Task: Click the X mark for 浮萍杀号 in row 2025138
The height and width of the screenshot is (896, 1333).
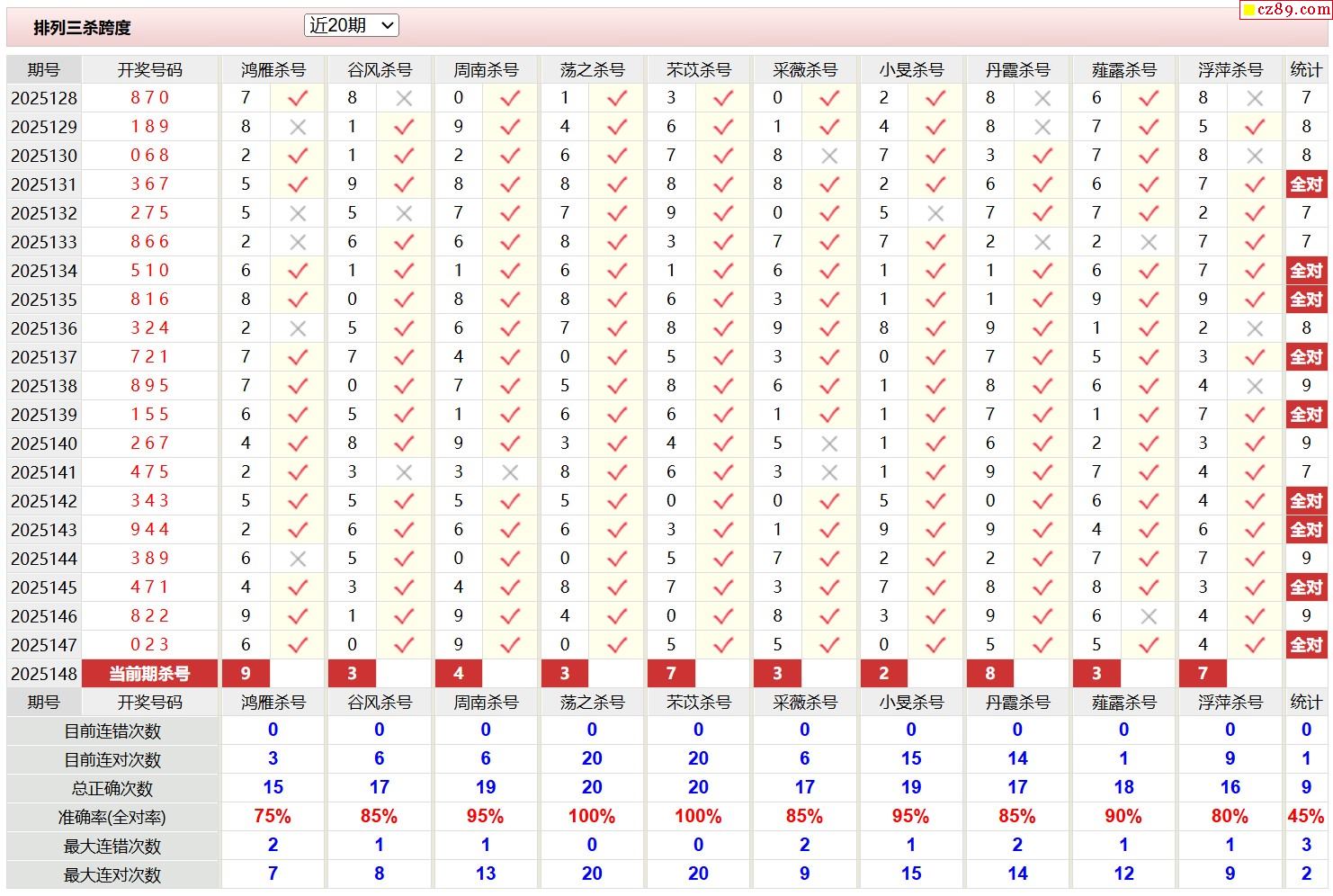Action: 1255,386
